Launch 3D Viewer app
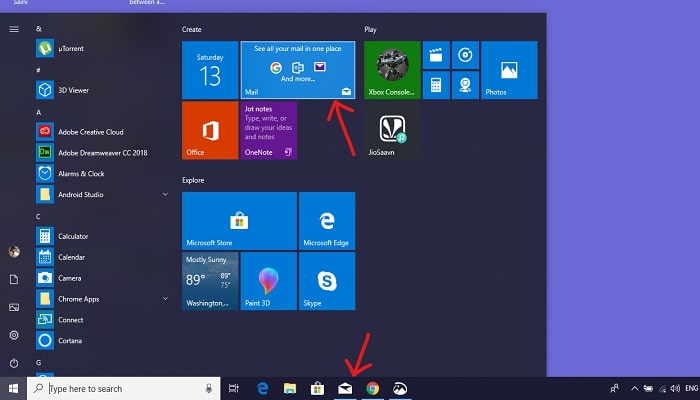The width and height of the screenshot is (700, 400). [103, 90]
